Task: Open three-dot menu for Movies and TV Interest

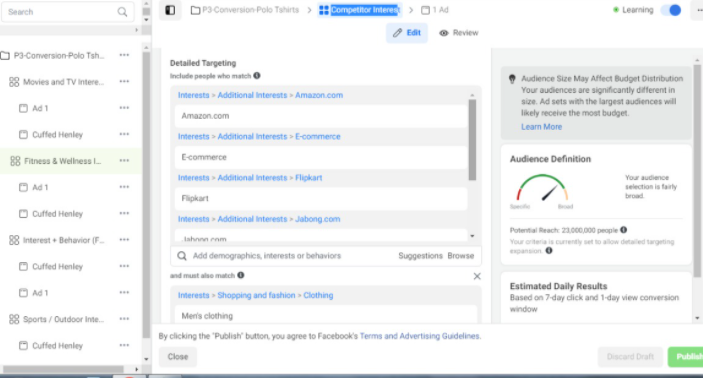Action: [124, 81]
